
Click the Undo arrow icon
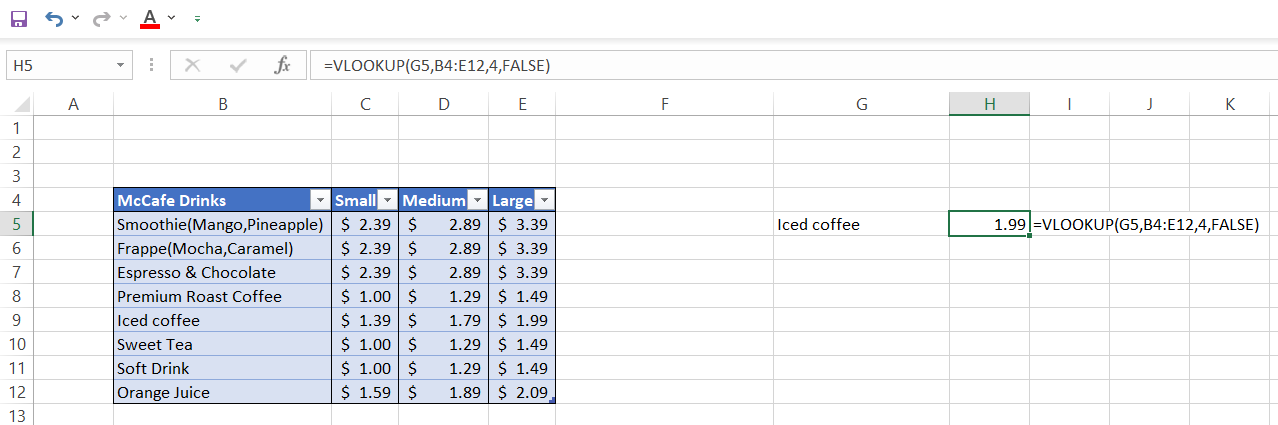tap(54, 18)
